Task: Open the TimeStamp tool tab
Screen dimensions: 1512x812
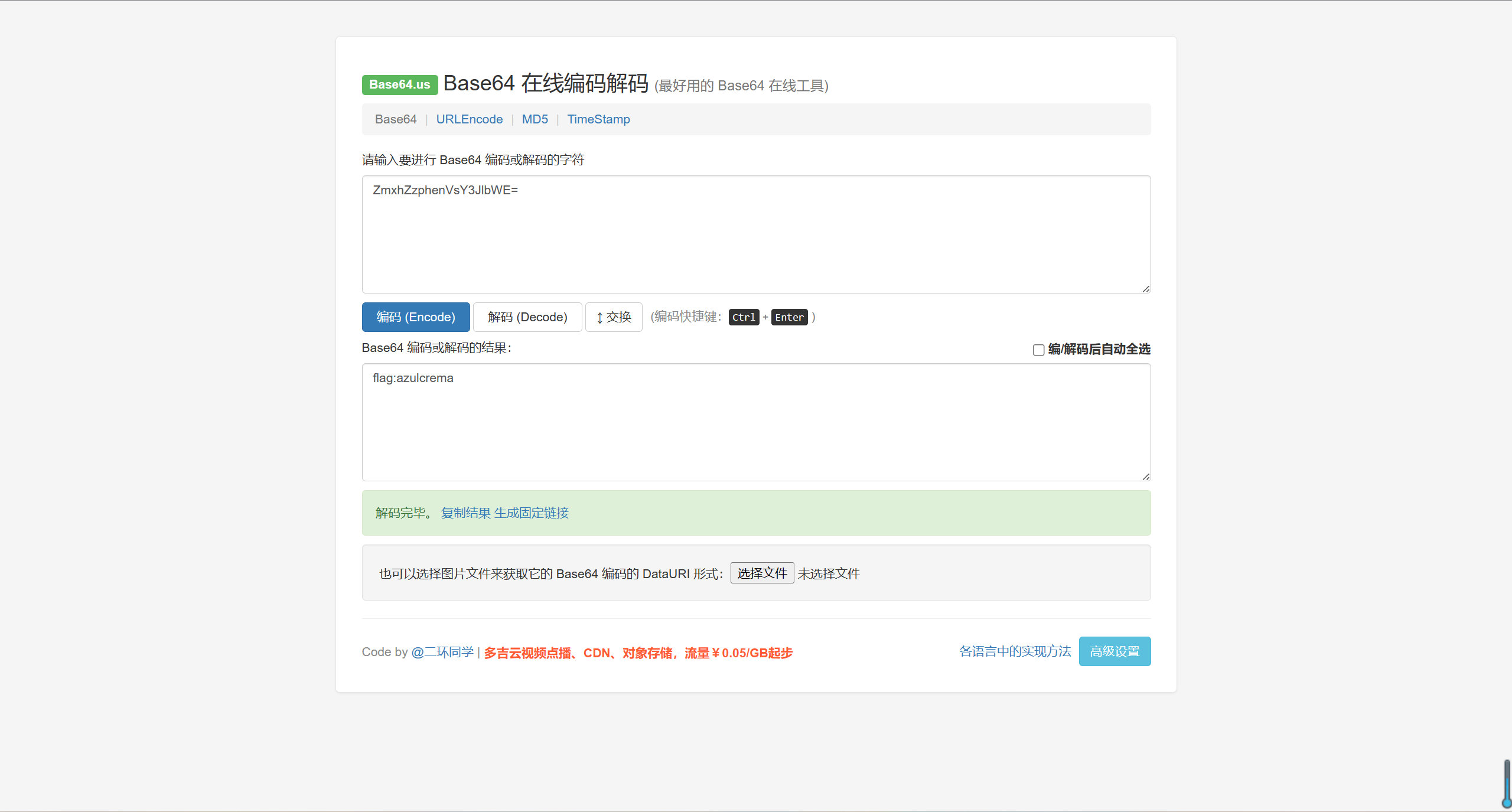Action: coord(598,119)
